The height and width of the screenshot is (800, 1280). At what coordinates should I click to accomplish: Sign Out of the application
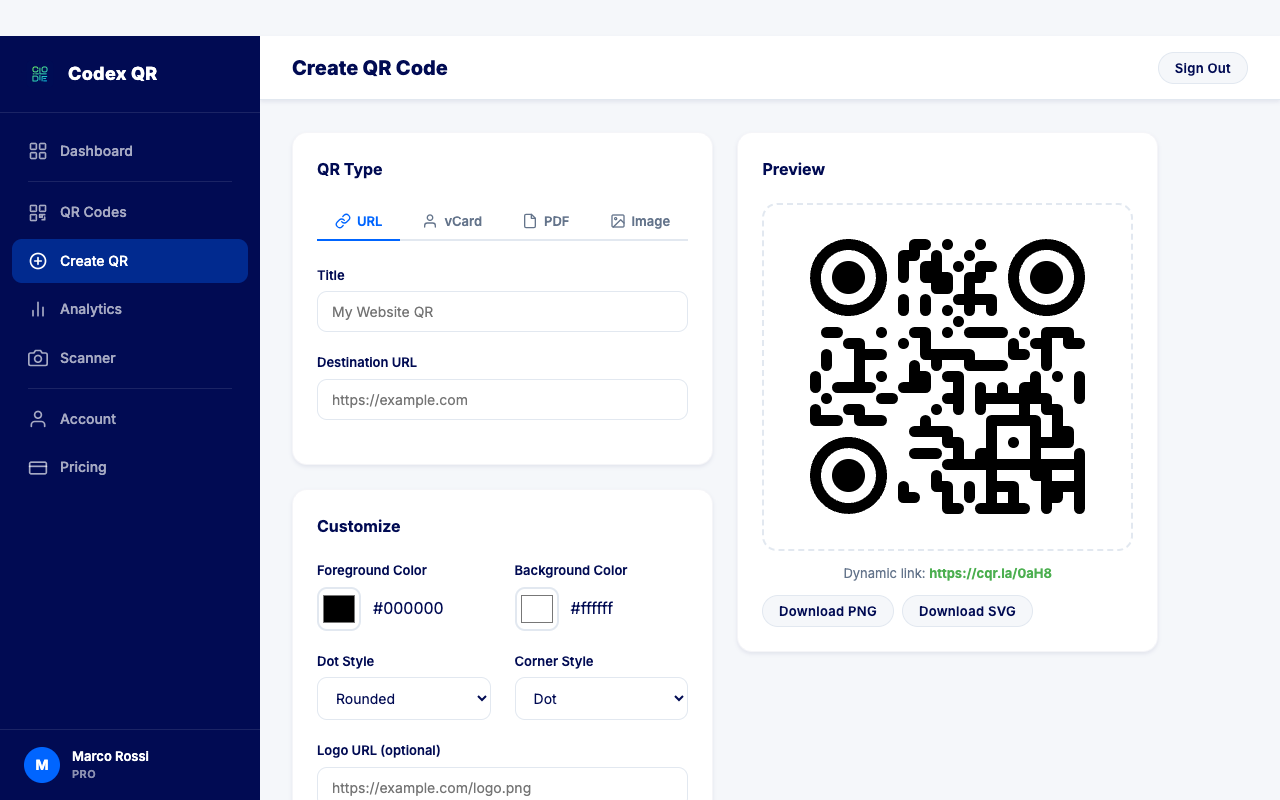click(1202, 68)
